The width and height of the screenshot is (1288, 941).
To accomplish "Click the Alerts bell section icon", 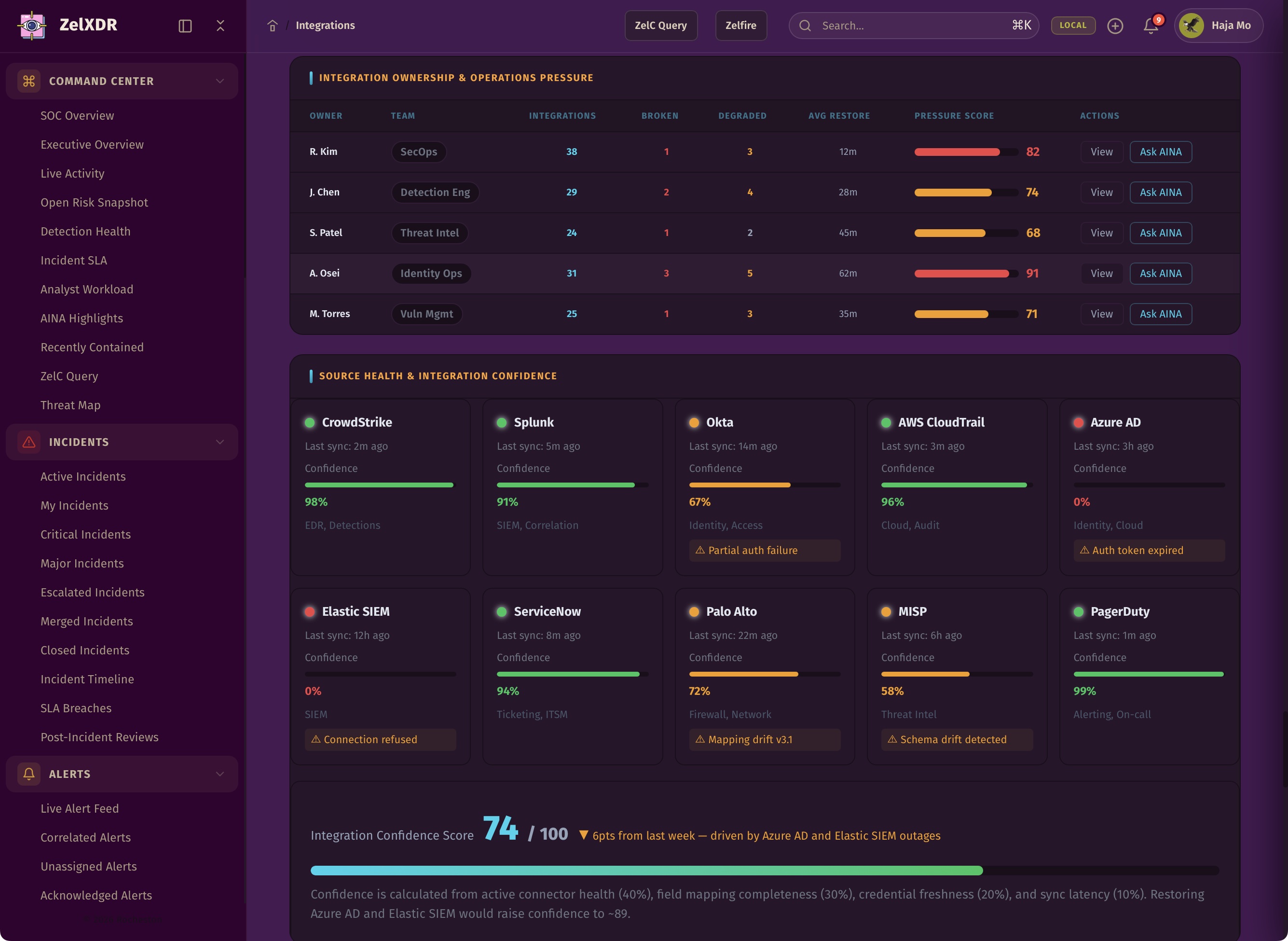I will click(29, 774).
